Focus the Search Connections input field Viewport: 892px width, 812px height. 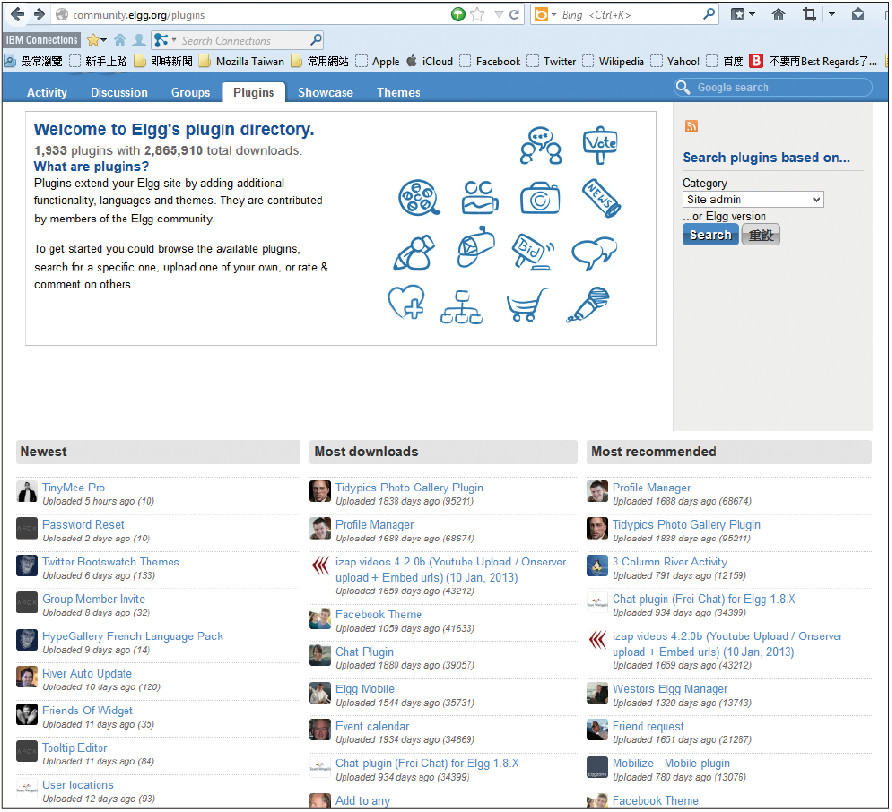click(x=243, y=40)
